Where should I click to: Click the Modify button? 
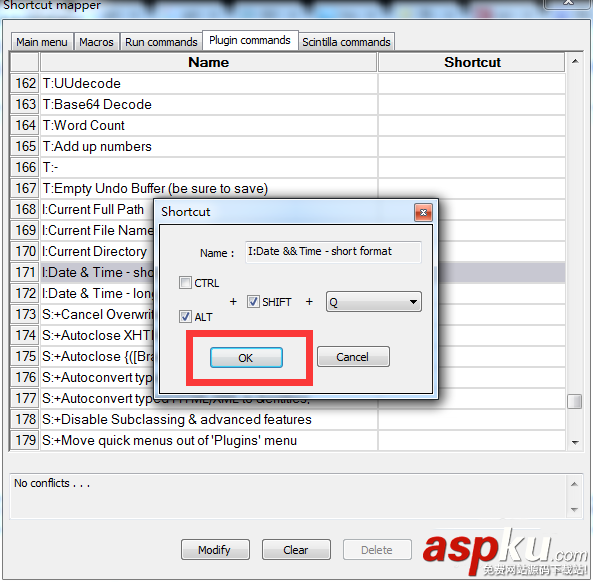[215, 549]
